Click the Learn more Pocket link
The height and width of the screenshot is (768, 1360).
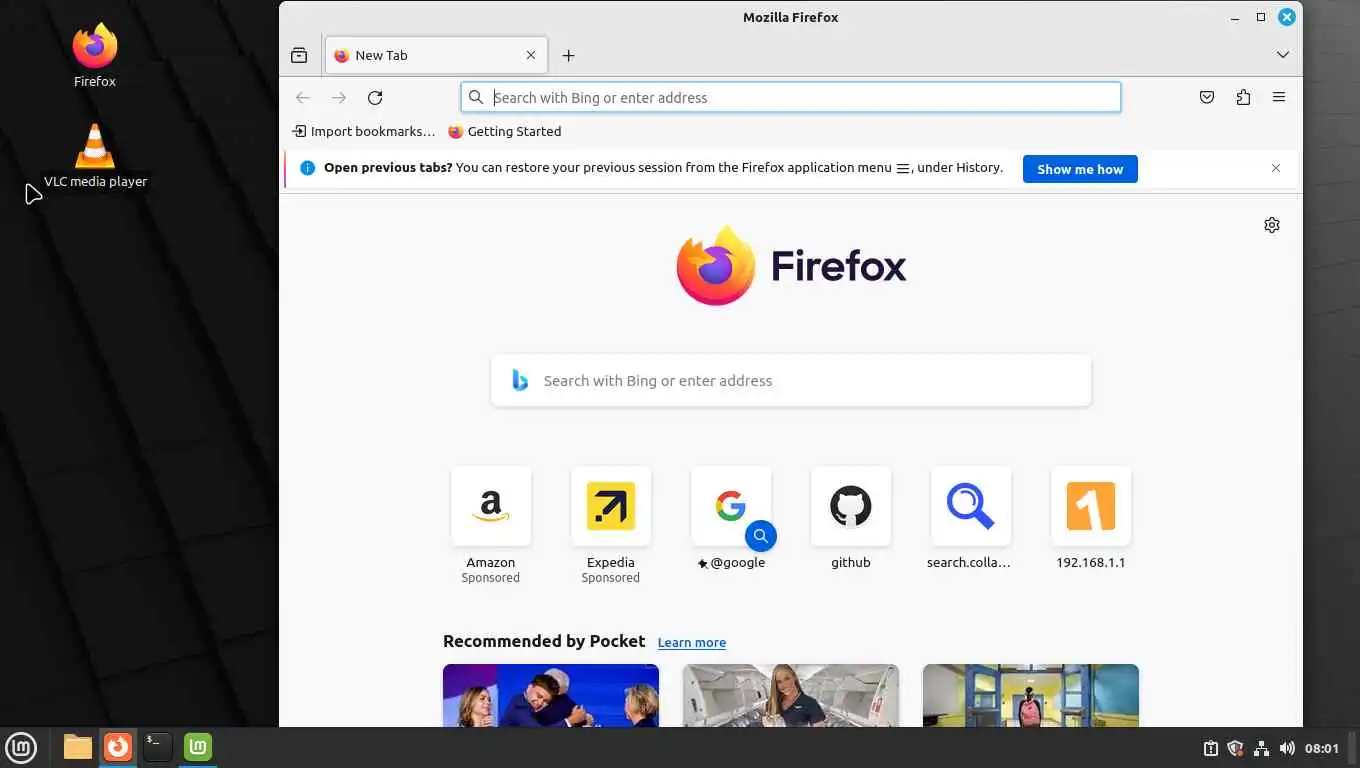[692, 643]
